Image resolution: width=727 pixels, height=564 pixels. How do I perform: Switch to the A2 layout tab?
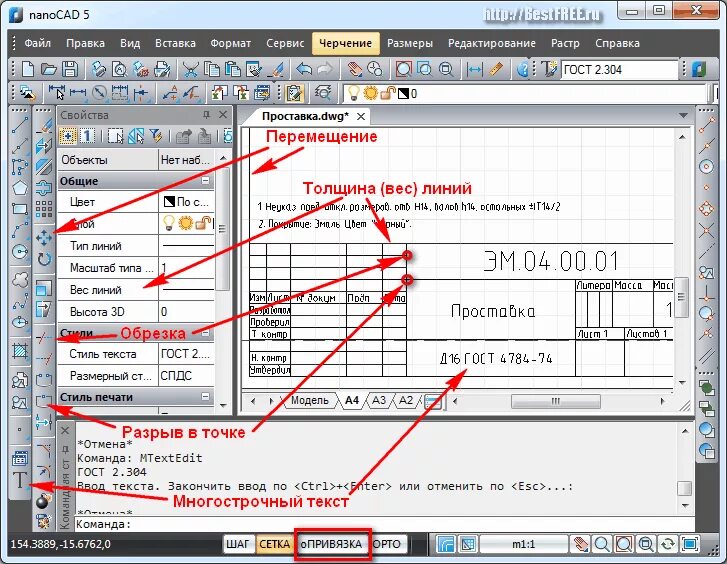(x=406, y=400)
